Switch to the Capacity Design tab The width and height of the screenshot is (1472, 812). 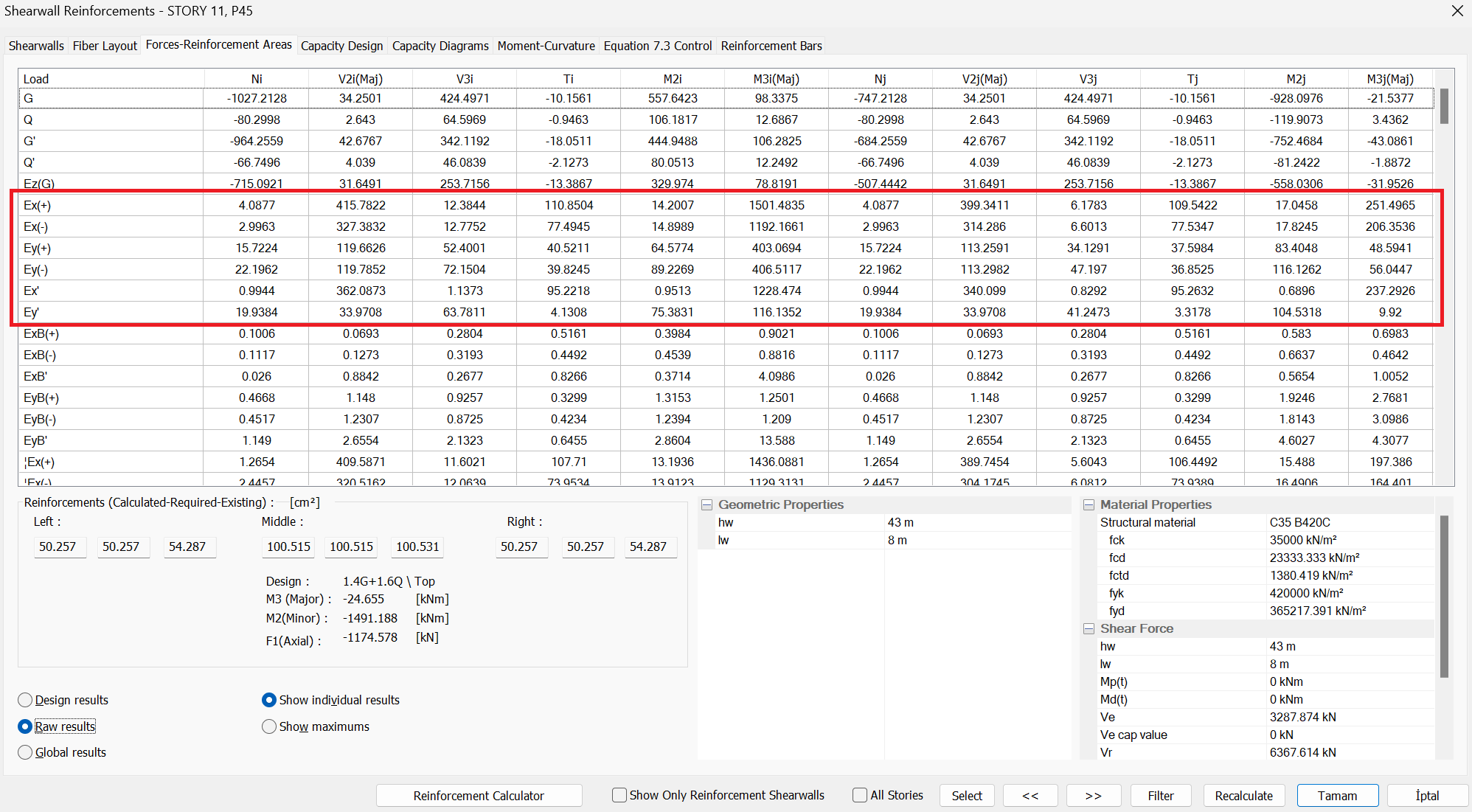341,46
